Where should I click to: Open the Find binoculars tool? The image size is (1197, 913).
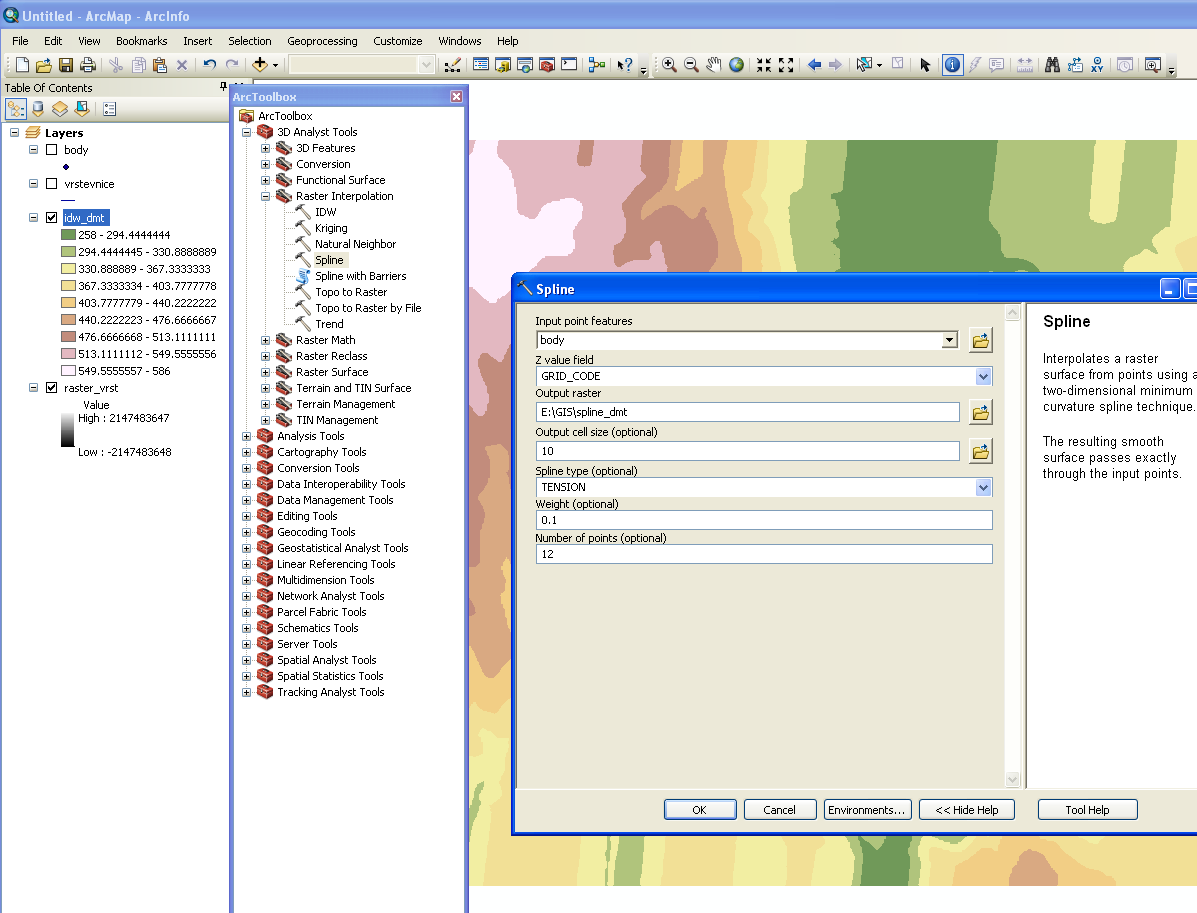pyautogui.click(x=1053, y=65)
